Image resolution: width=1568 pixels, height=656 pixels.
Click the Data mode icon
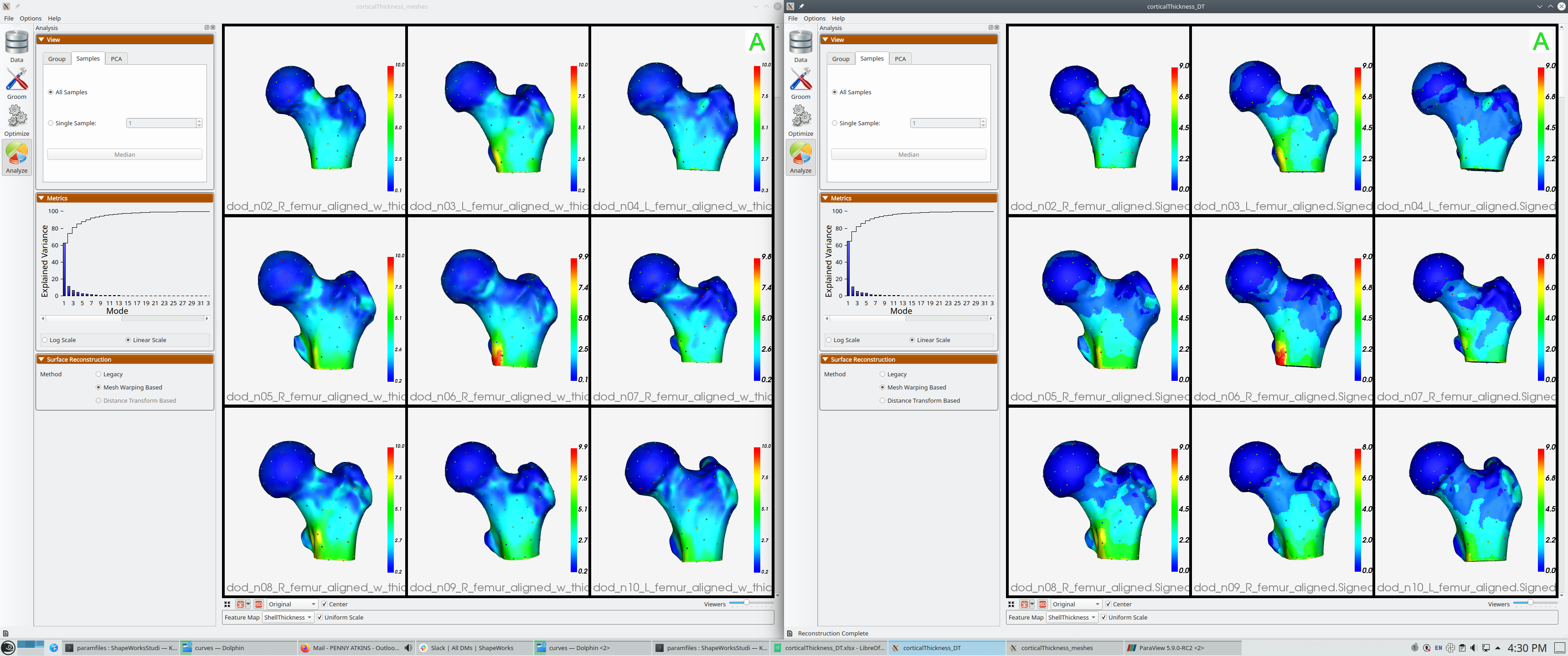16,46
